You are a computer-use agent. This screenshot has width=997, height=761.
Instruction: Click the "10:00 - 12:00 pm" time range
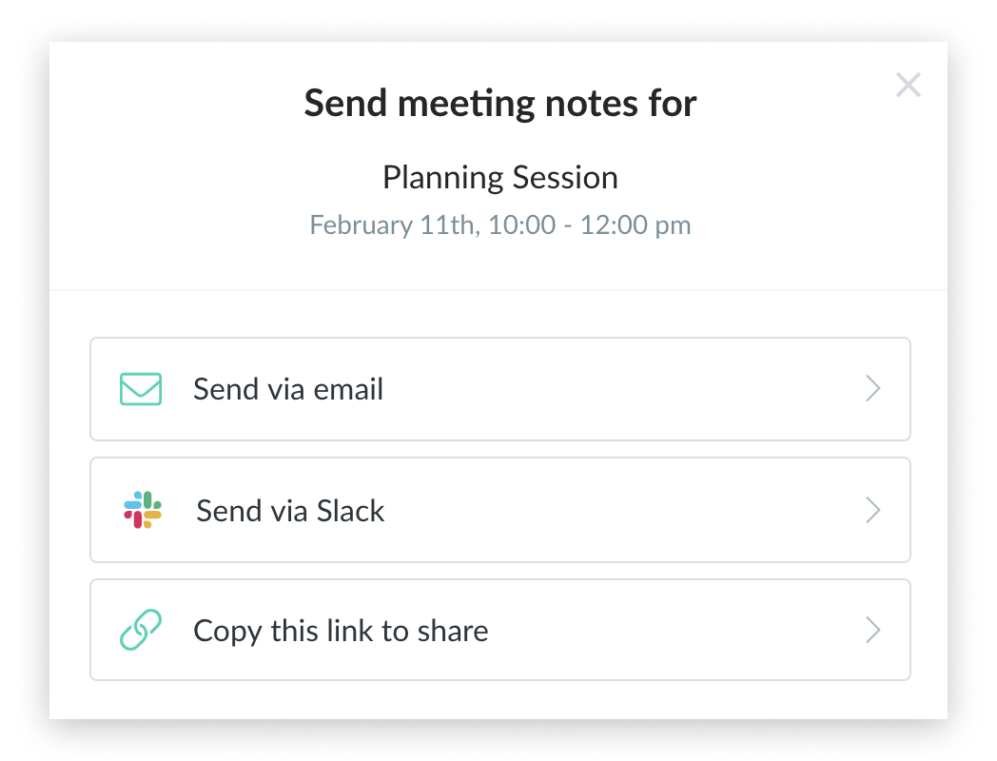click(x=589, y=225)
